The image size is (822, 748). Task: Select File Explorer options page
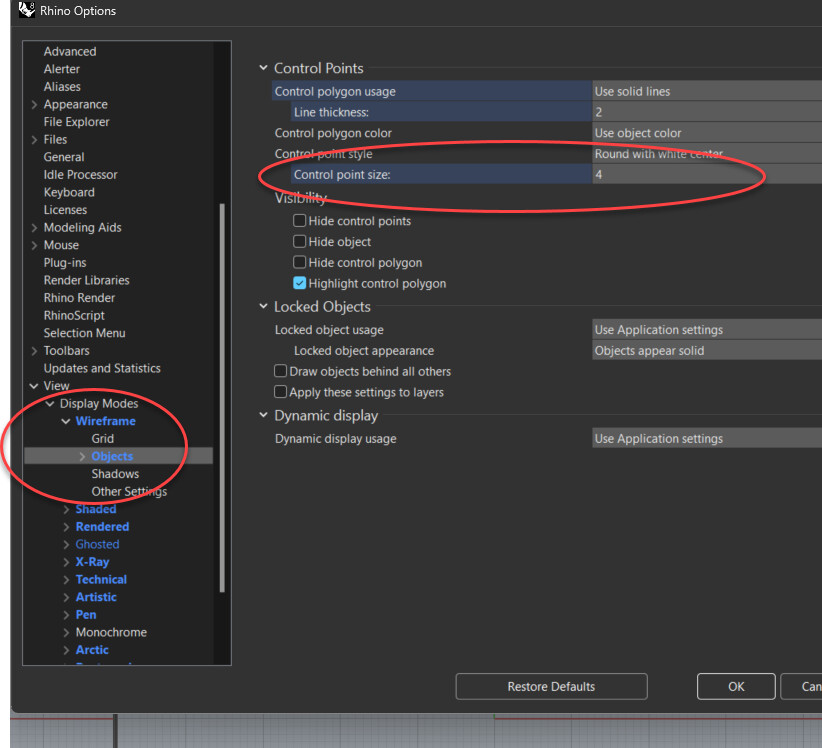pyautogui.click(x=77, y=122)
